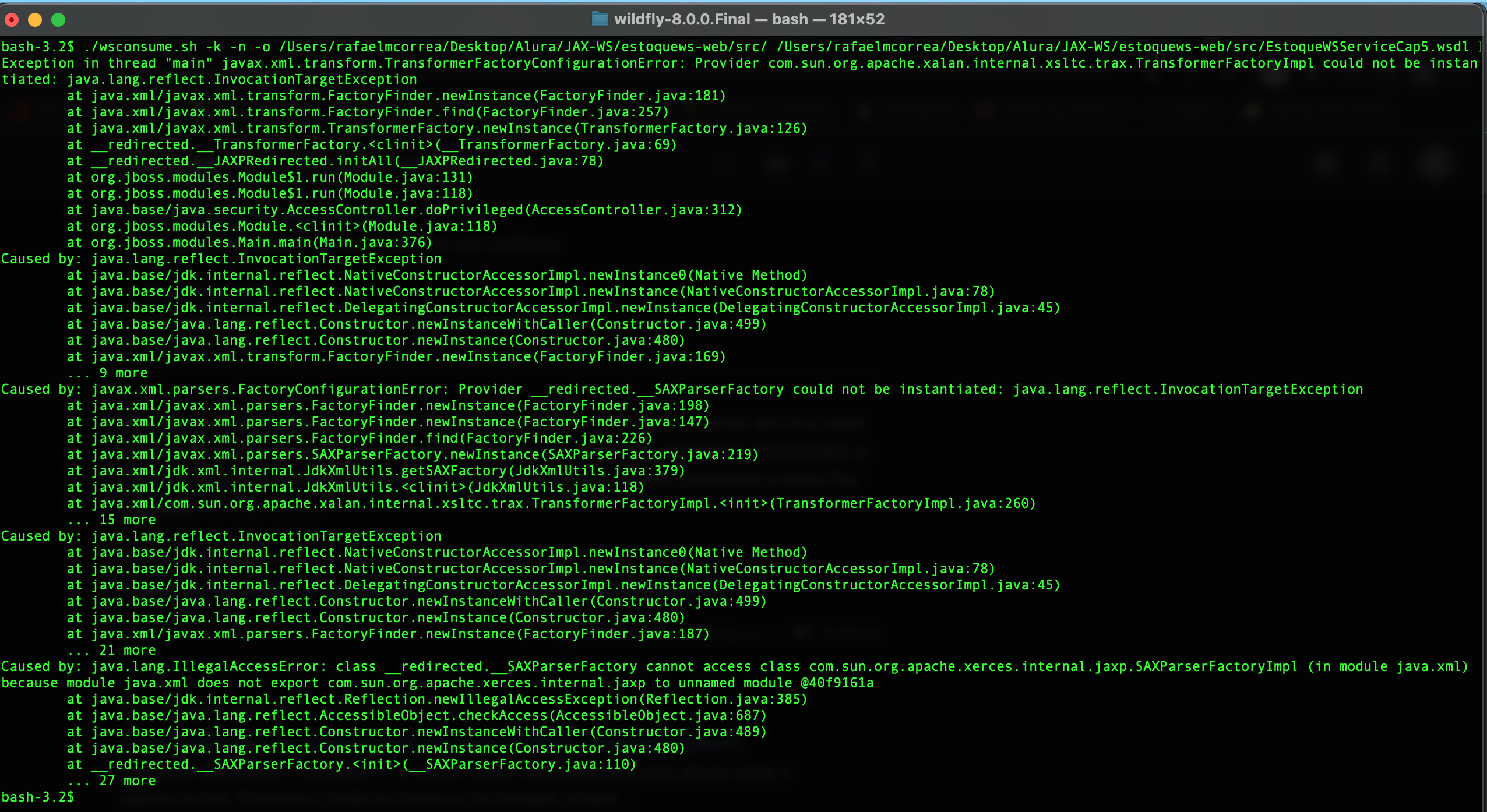
Task: Click 'JdkXmlUtils.<clinit>' stack line
Action: pos(355,487)
